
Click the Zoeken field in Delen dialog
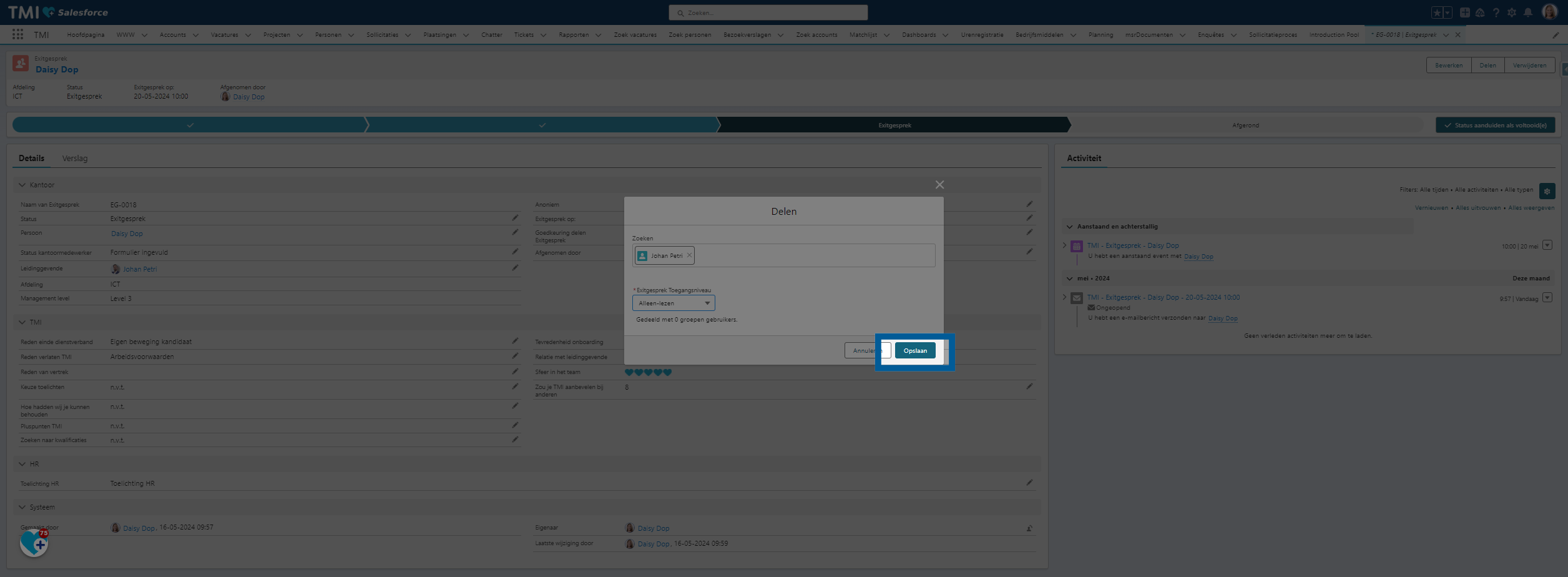click(x=811, y=255)
